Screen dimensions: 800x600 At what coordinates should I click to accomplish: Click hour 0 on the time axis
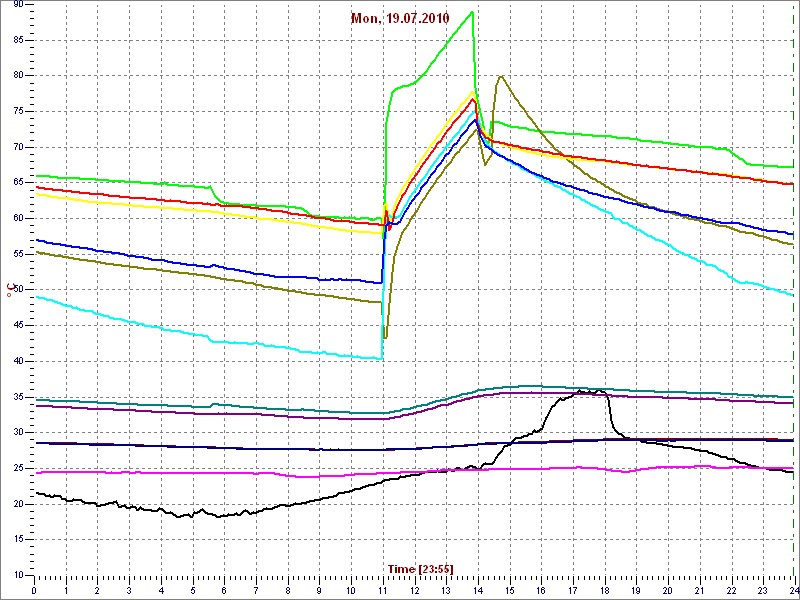tap(34, 589)
